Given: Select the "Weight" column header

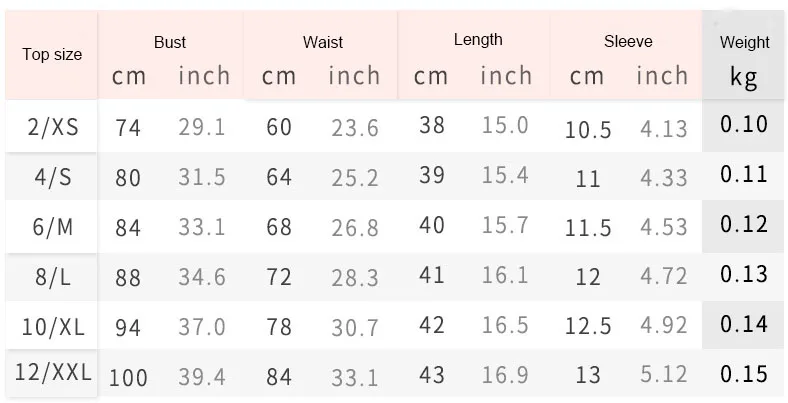Looking at the screenshot, I should (x=745, y=42).
